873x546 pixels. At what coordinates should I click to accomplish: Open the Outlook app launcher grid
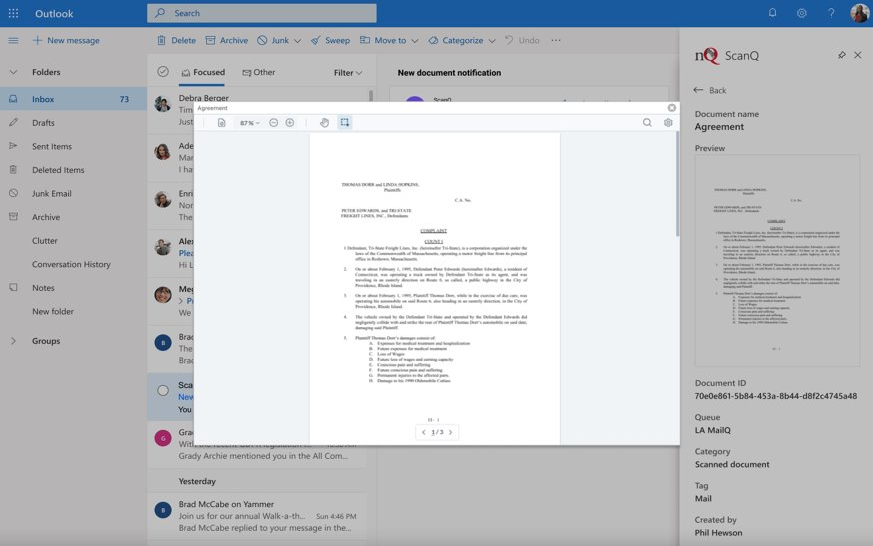point(13,13)
